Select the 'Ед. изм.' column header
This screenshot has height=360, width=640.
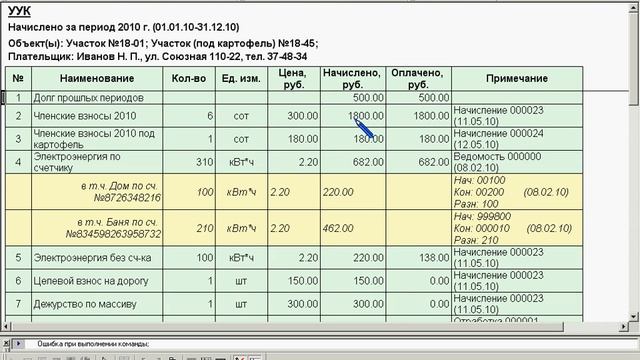click(x=241, y=78)
